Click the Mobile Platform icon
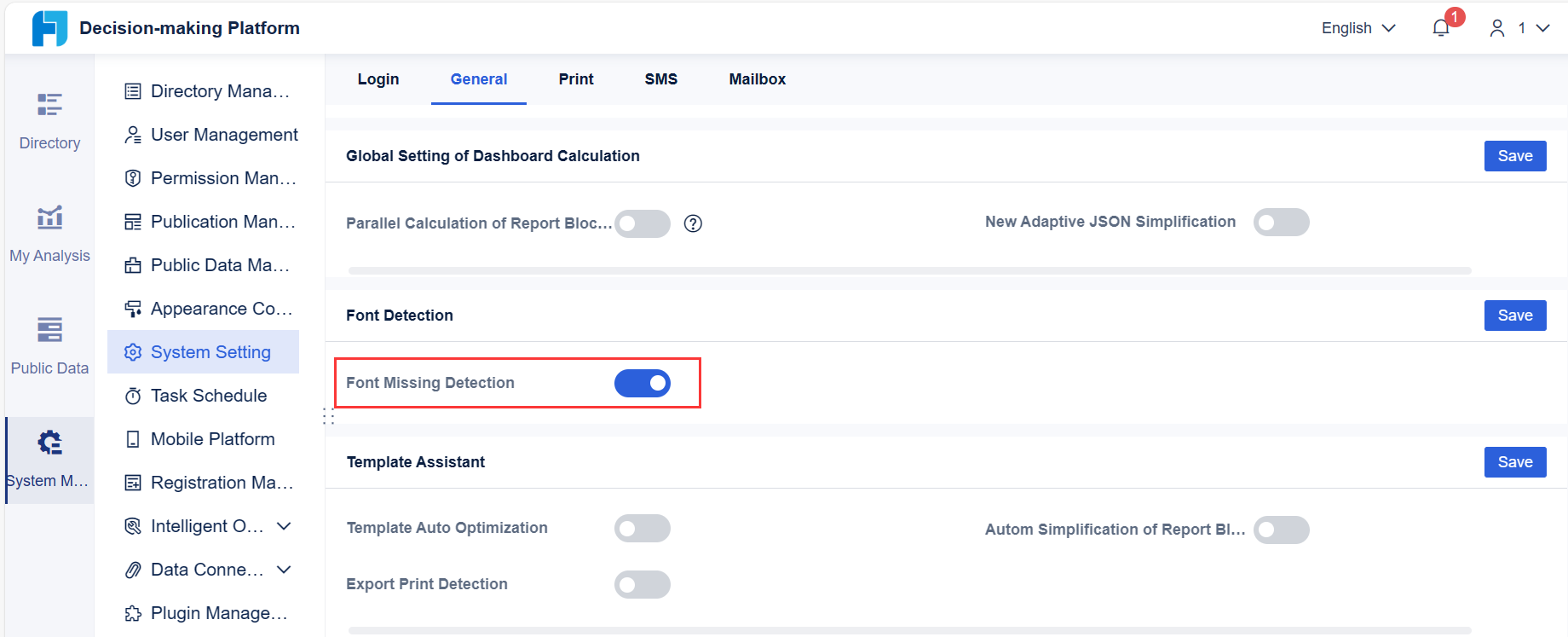The image size is (1568, 637). 133,438
